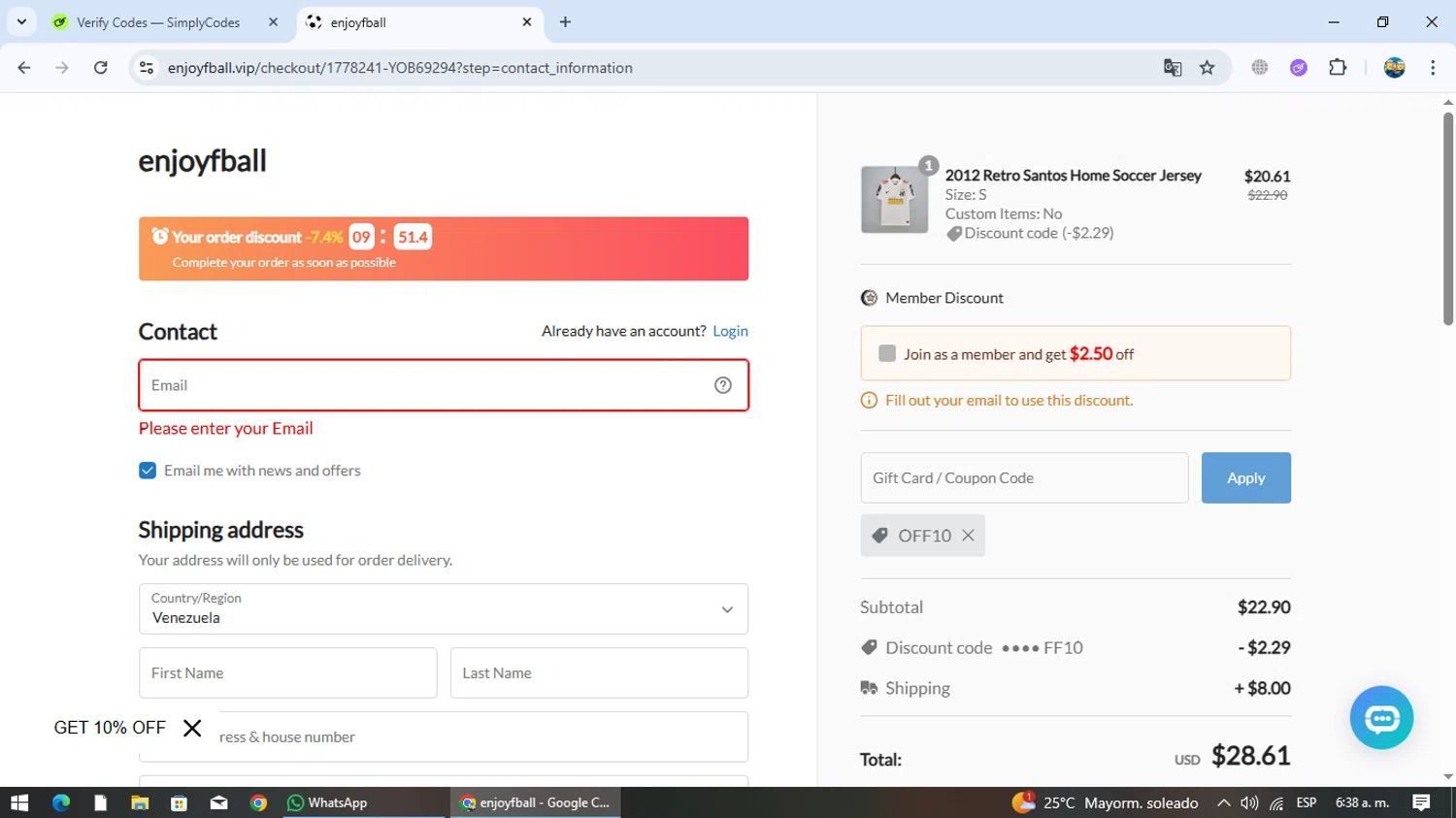View site information icon in address bar
The width and height of the screenshot is (1456, 818).
click(x=147, y=68)
